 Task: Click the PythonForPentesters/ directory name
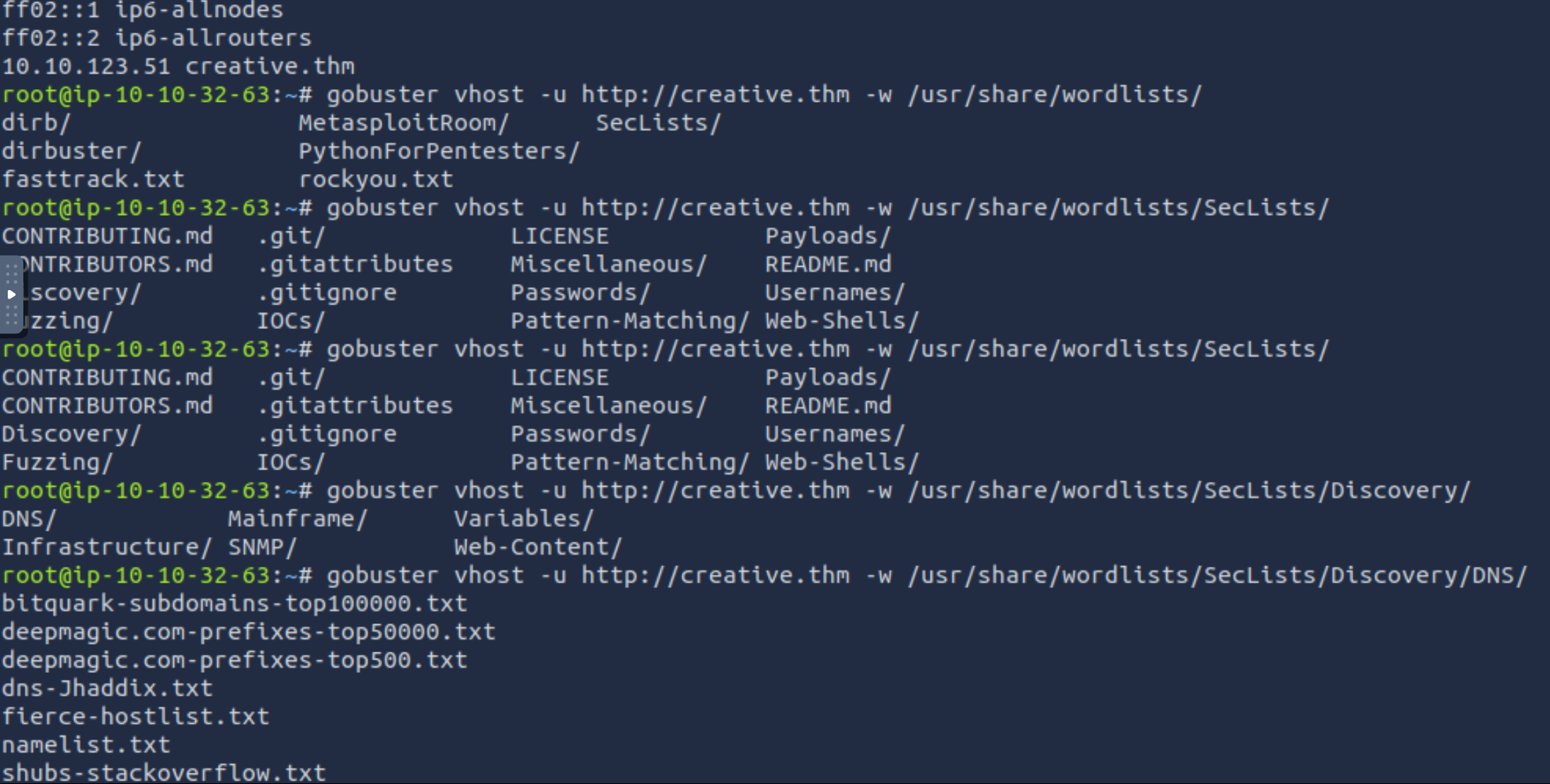[x=439, y=151]
